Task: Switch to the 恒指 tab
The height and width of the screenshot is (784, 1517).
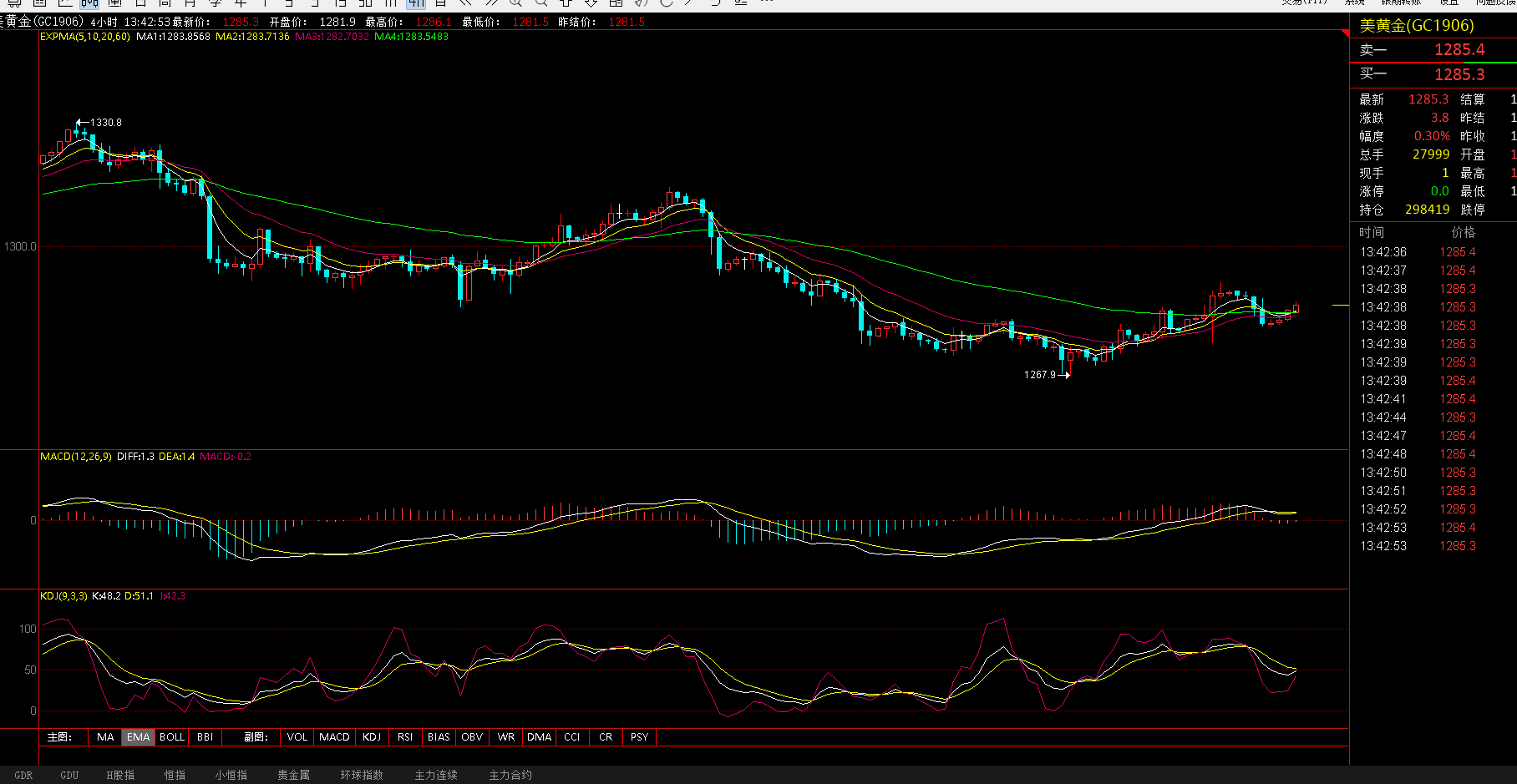Action: [x=175, y=775]
